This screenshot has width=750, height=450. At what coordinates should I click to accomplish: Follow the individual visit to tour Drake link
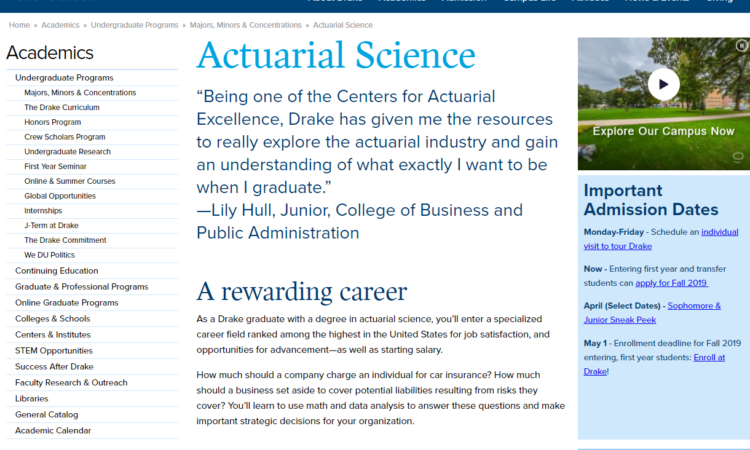661,239
